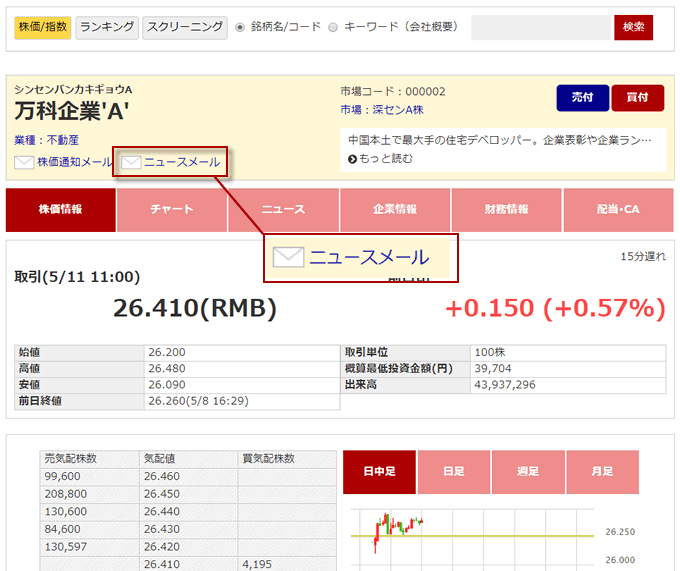Open the 株価/指数 tab at top
Viewport: 680px width, 571px height.
coord(42,27)
